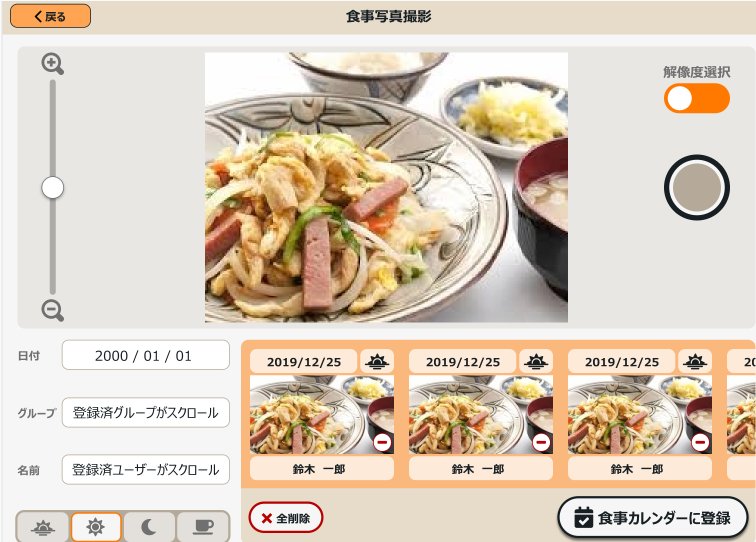This screenshot has width=756, height=542.
Task: Select the snack coffee cup tab
Action: (203, 527)
